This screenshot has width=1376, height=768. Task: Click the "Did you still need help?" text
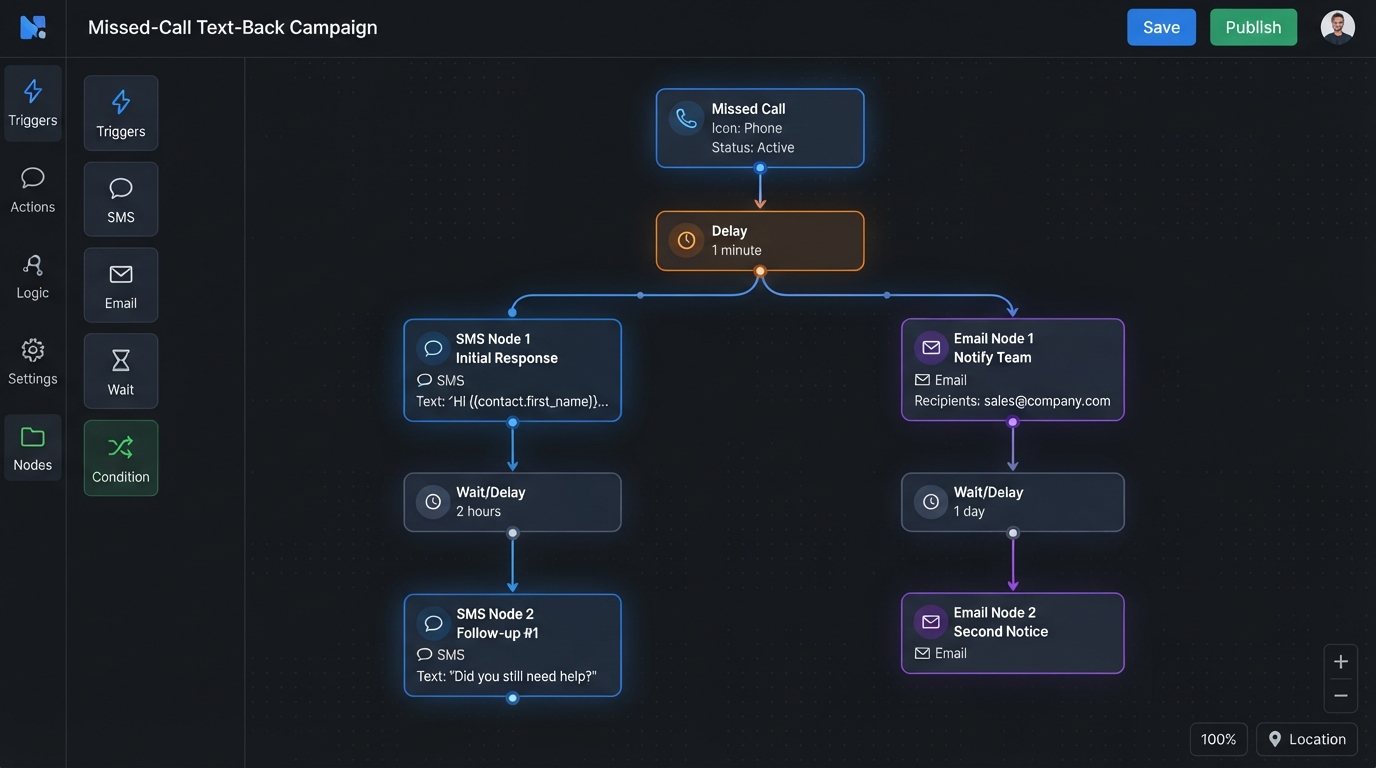point(523,676)
